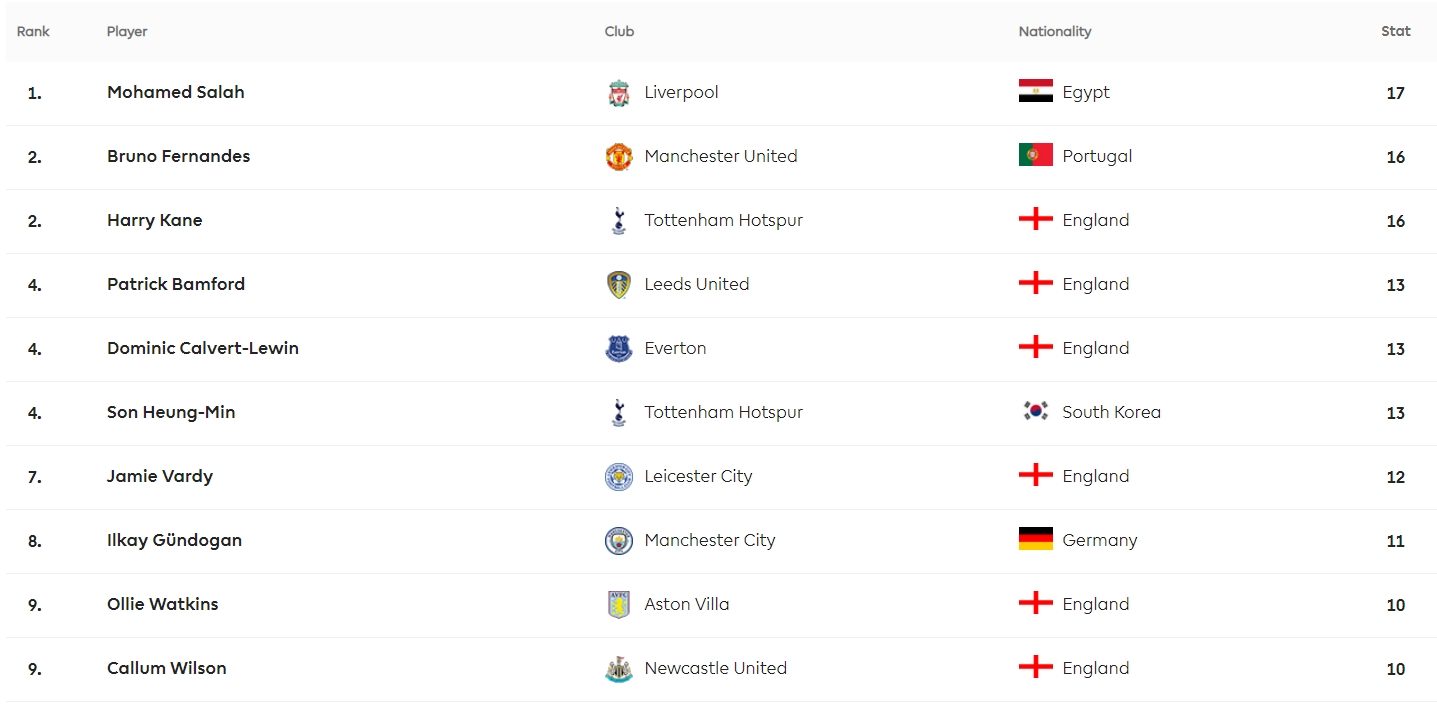Click the Egypt flag icon

click(1035, 92)
